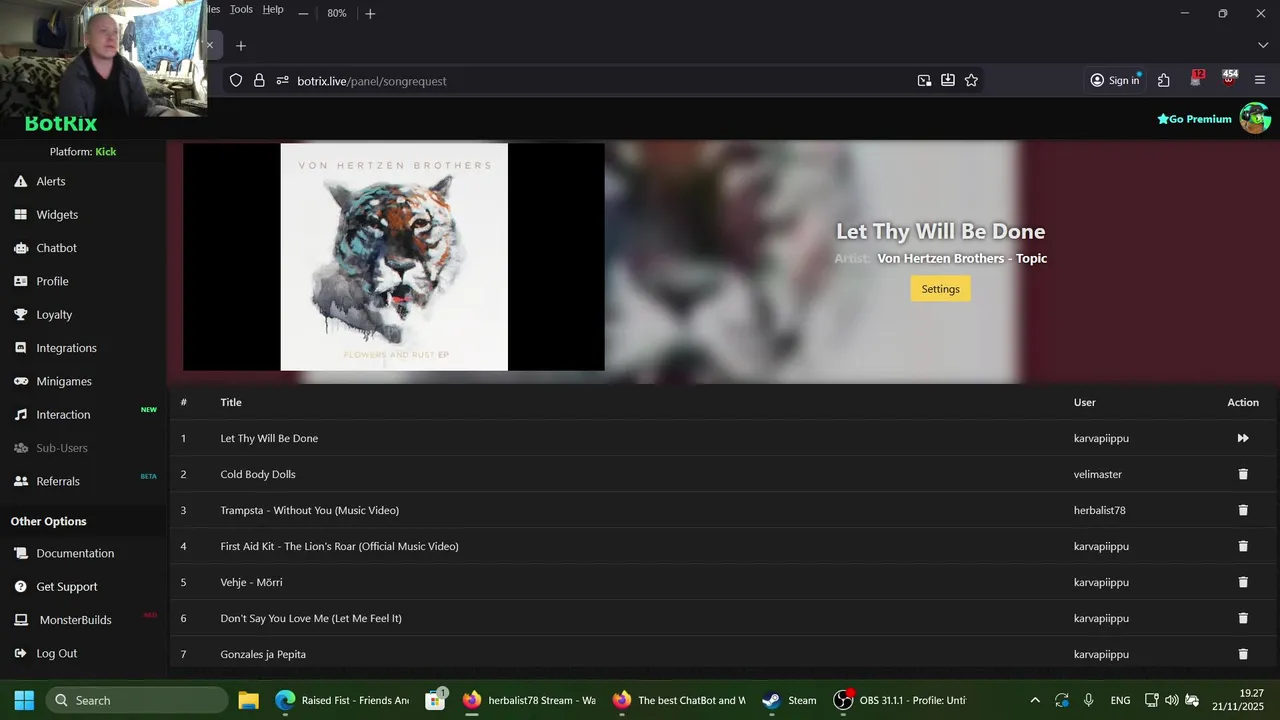Open the browser downloads icon
1280x720 pixels.
[948, 81]
